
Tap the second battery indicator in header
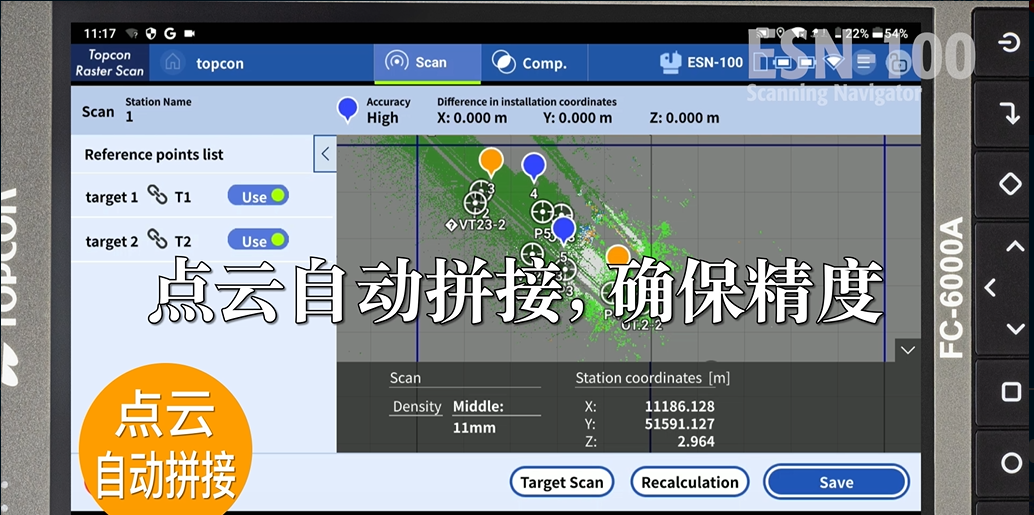pyautogui.click(x=808, y=63)
